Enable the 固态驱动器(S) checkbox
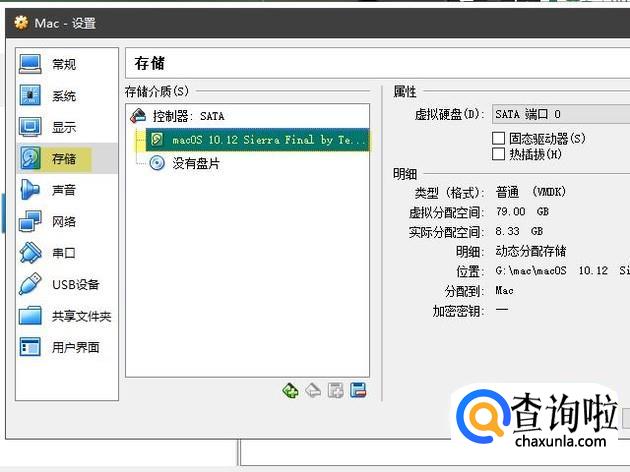 [499, 138]
